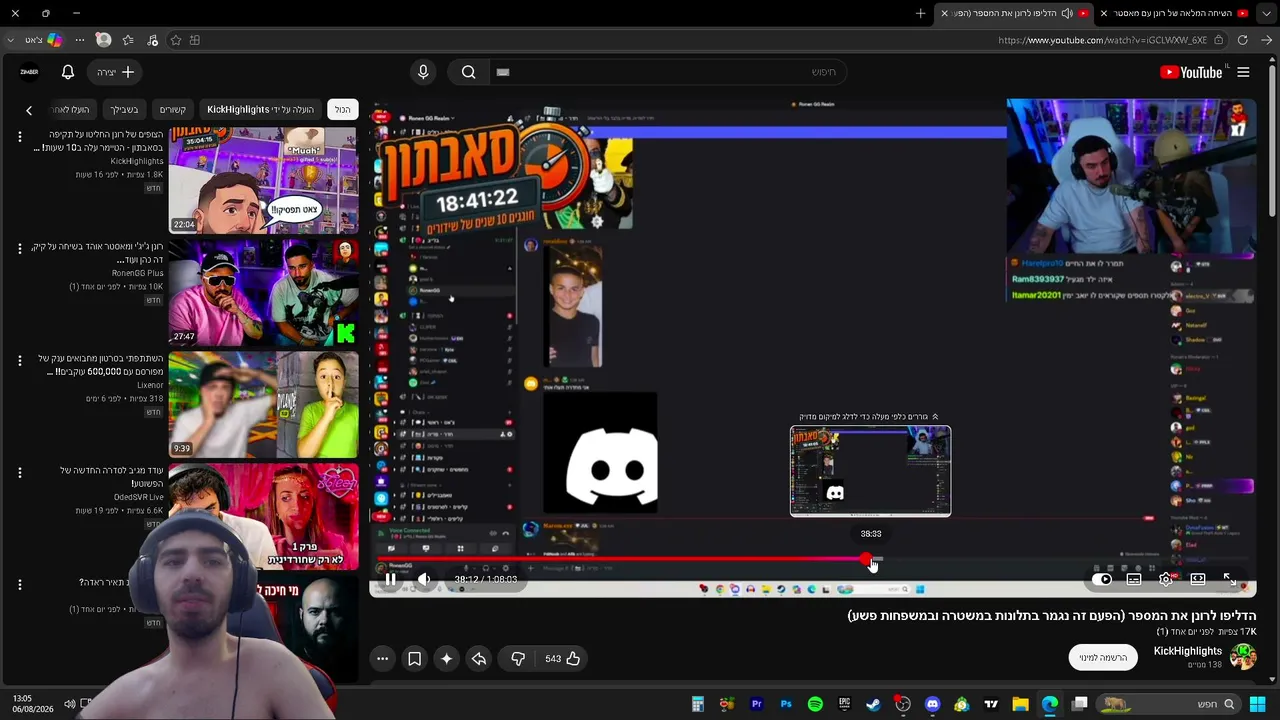
Task: Open the Windows Start menu
Action: (x=1257, y=704)
